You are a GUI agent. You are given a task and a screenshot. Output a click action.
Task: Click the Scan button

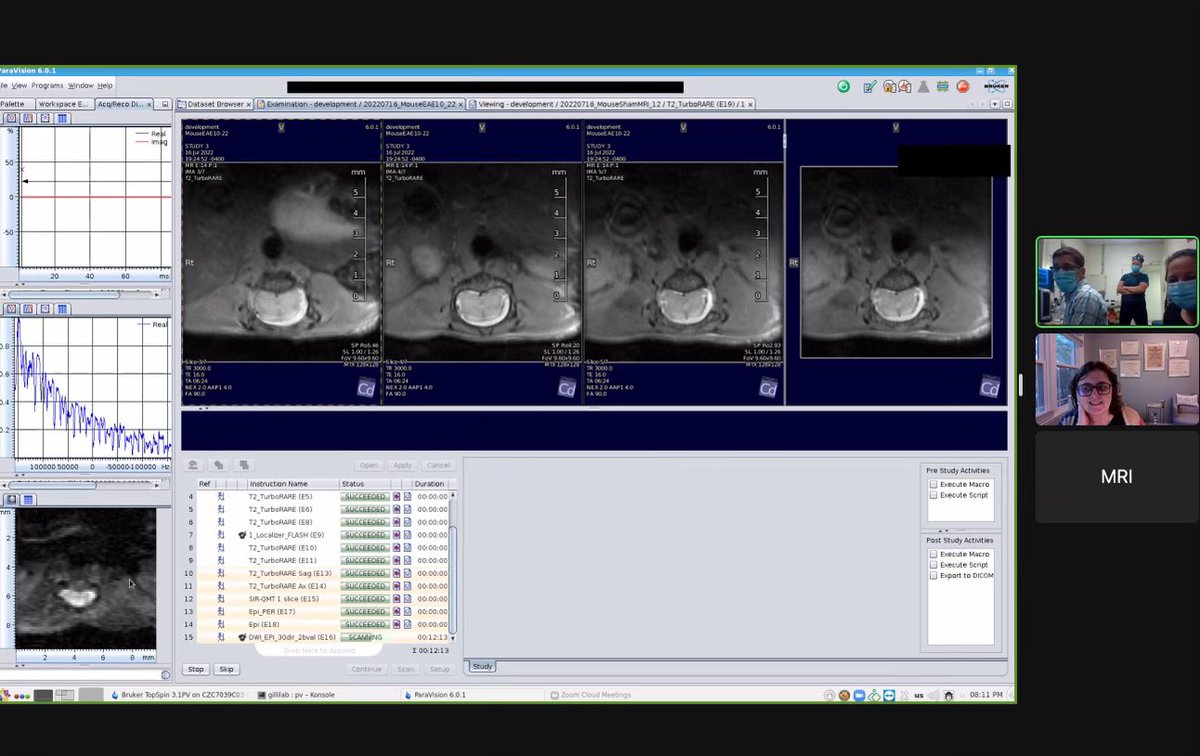point(405,669)
